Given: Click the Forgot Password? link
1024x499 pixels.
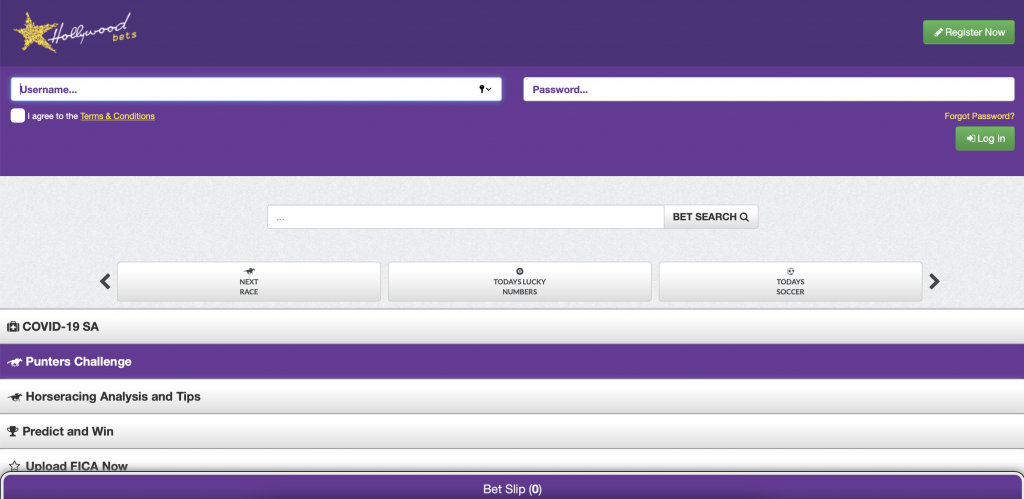Looking at the screenshot, I should coord(980,116).
